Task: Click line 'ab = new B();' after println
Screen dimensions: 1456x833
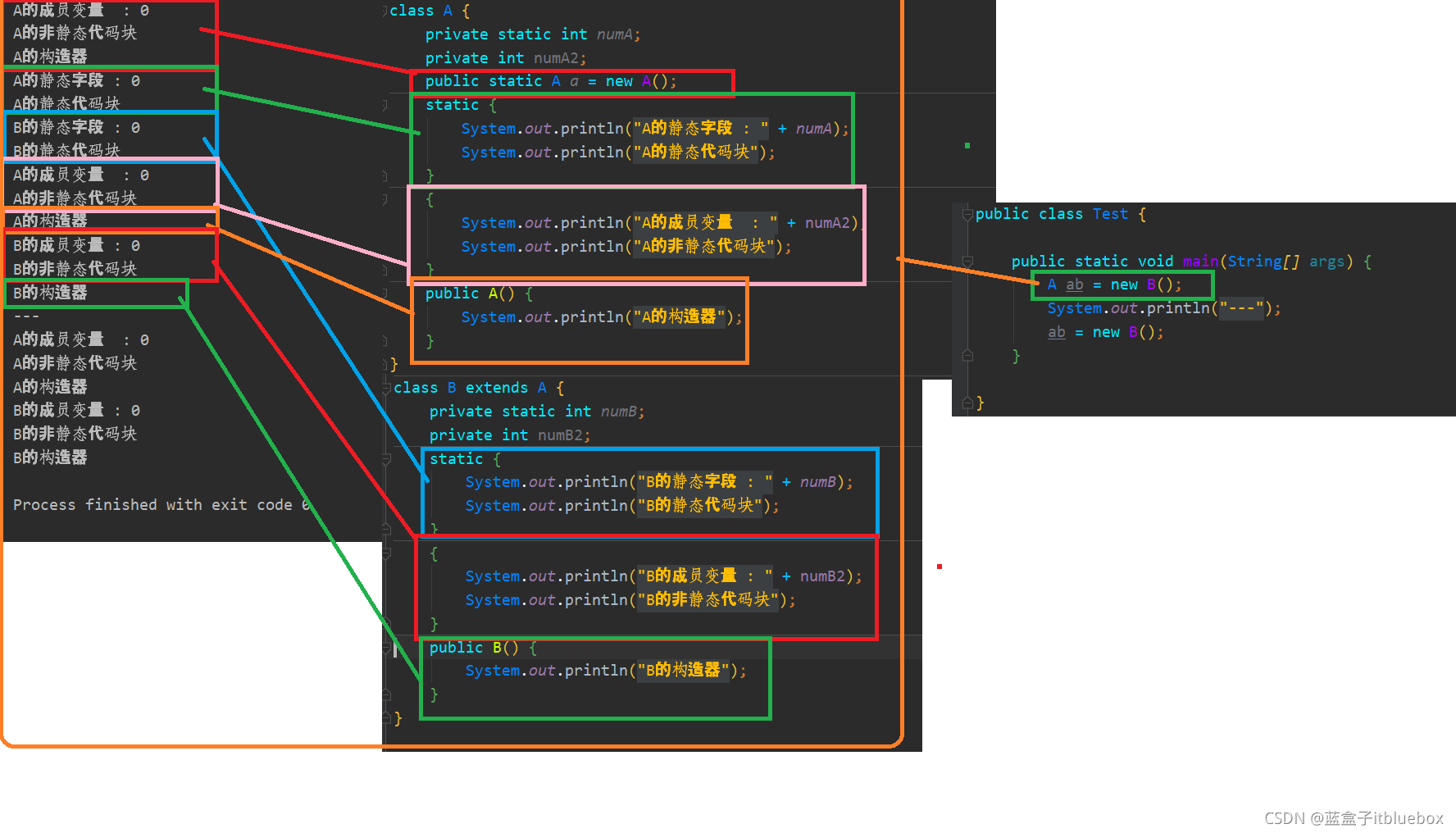Action: point(1105,332)
